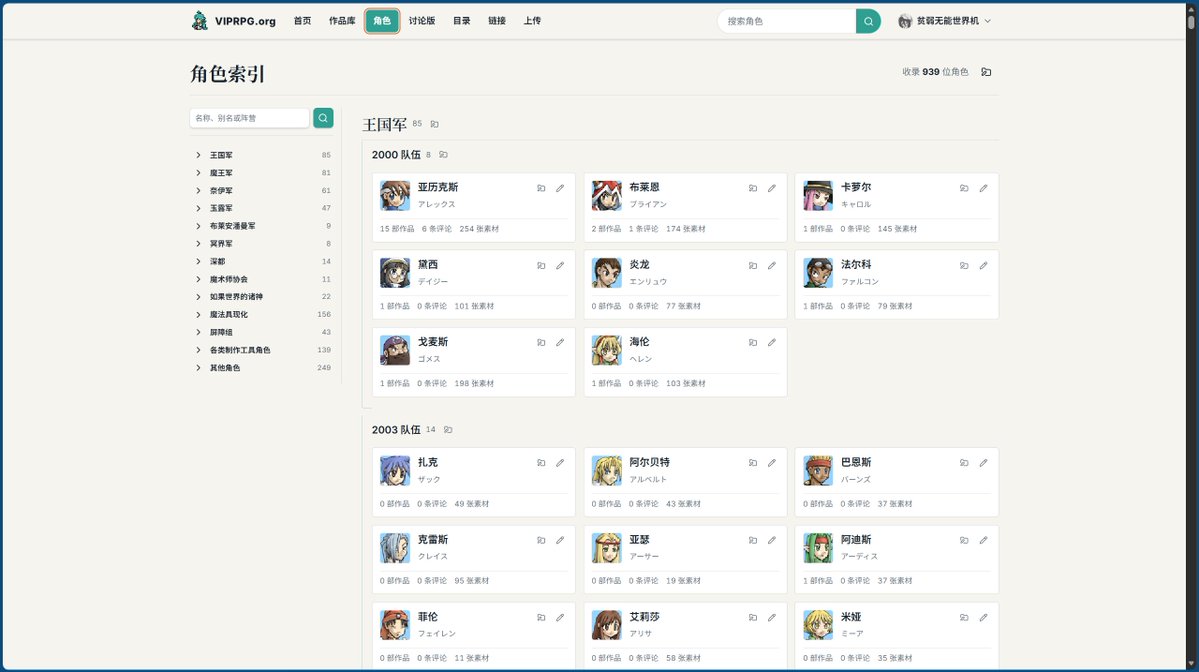The width and height of the screenshot is (1199, 672).
Task: Click pencil icon on 黛西 card
Action: [560, 265]
